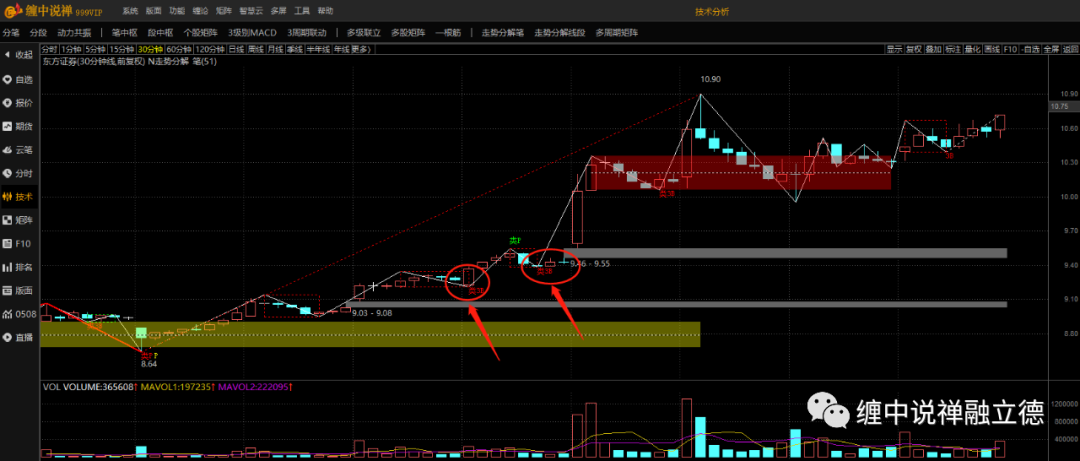Open the 系统 menu
The image size is (1080, 461).
point(130,12)
